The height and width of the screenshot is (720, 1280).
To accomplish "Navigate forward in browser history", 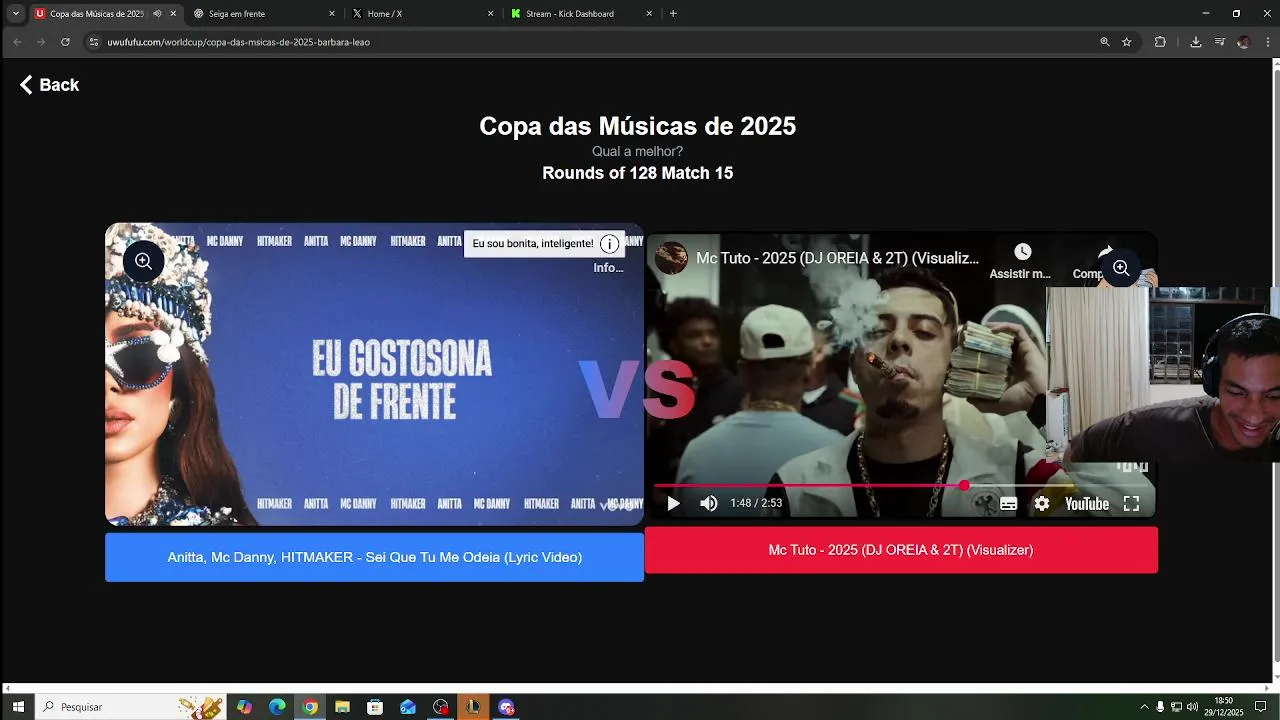I will click(41, 42).
